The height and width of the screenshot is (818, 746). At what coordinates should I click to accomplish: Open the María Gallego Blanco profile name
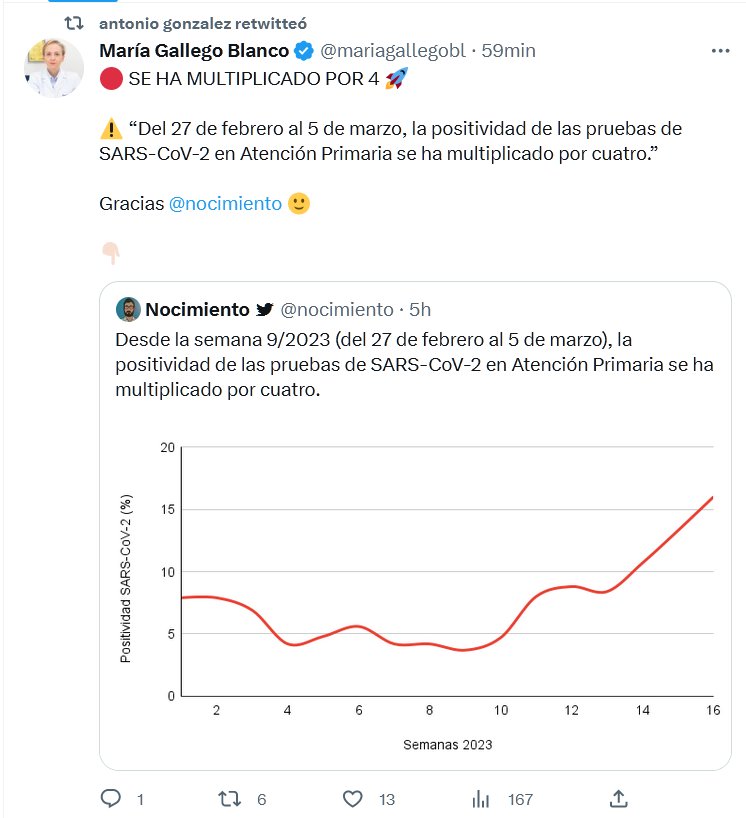point(194,51)
